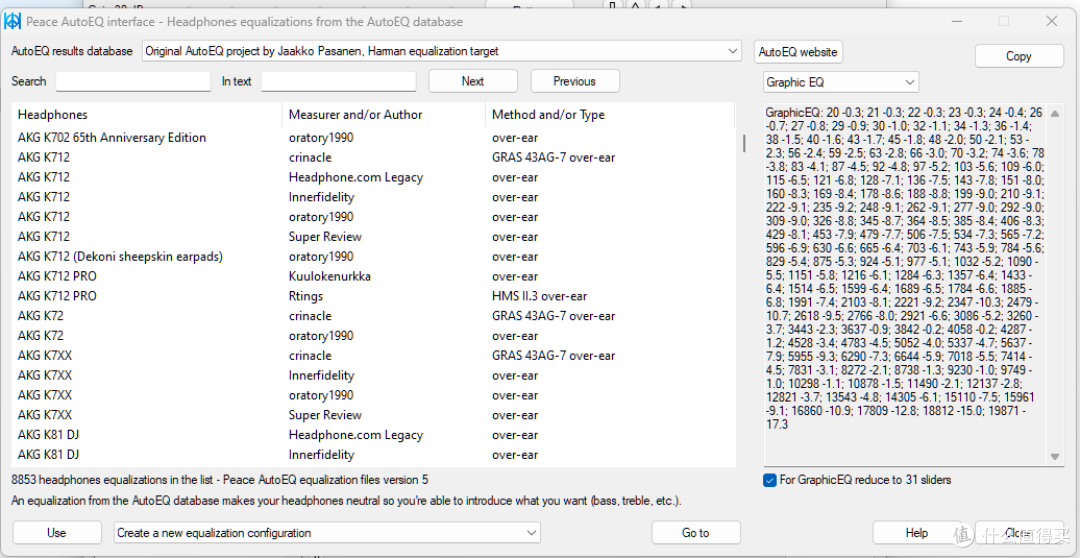Sort by Method and/or Type column header

[610, 114]
